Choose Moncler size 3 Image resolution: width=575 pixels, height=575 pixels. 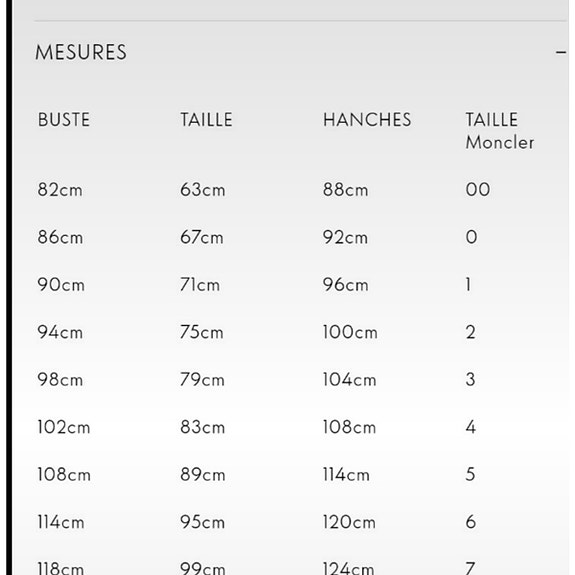pos(470,380)
